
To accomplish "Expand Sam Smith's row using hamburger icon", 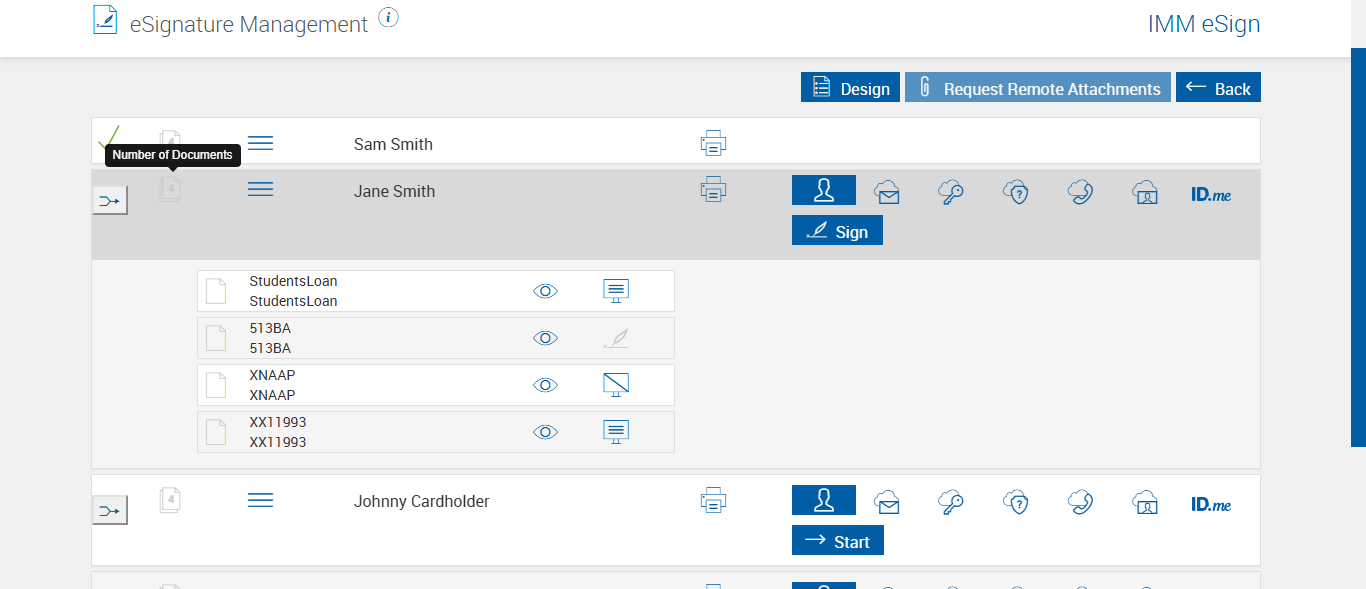I will click(x=260, y=143).
